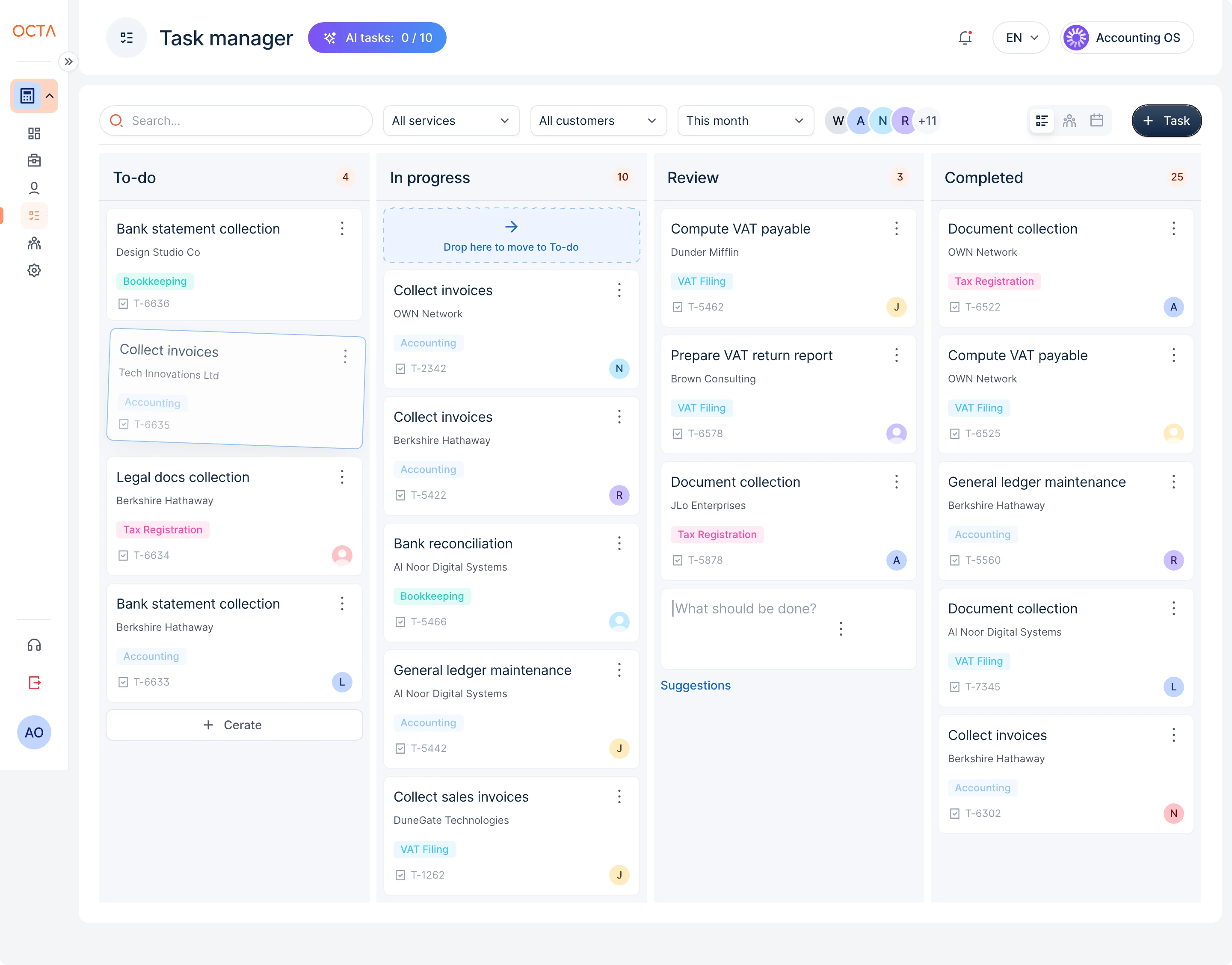Open the All services dropdown

pyautogui.click(x=451, y=120)
